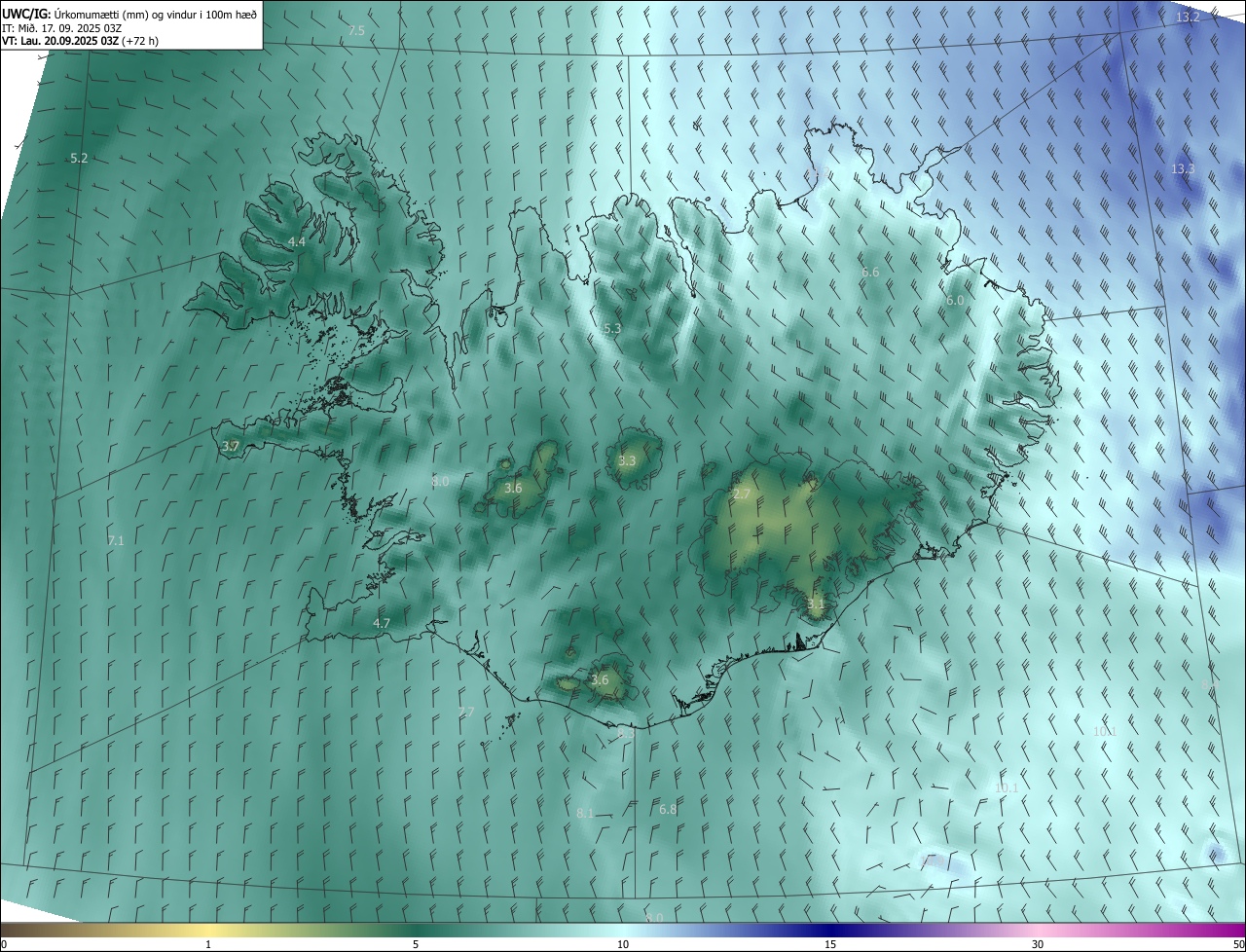Click the 8.3 value on the map
The height and width of the screenshot is (952, 1246).
click(626, 735)
